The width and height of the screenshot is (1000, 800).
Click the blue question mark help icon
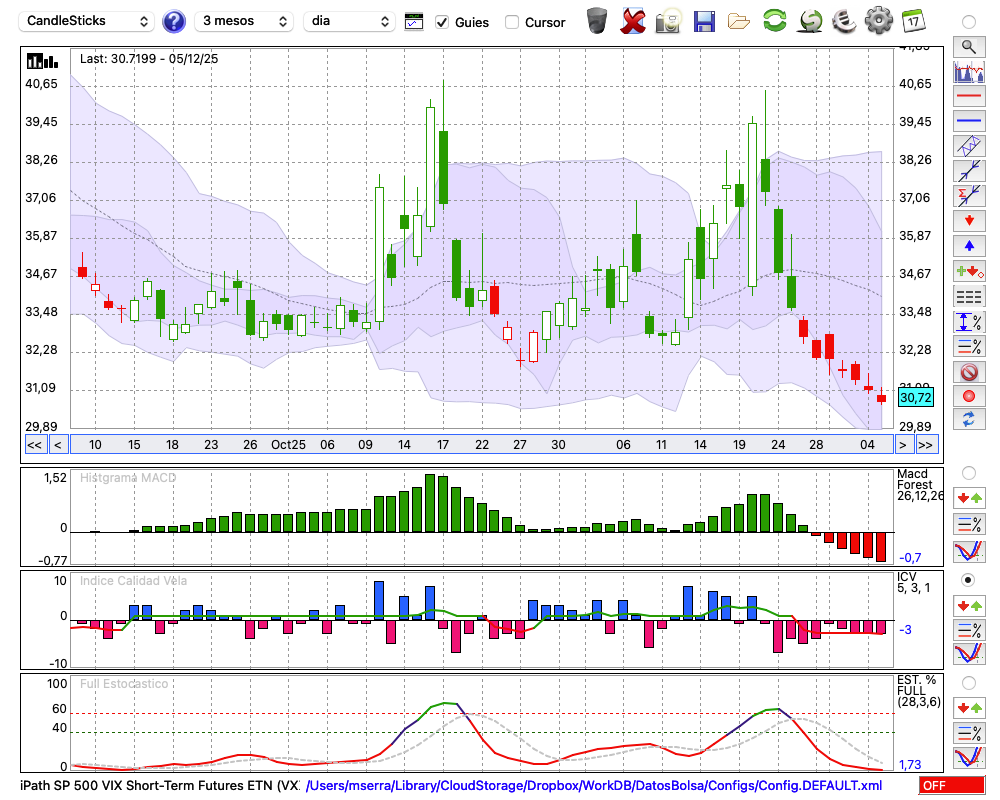[x=174, y=21]
